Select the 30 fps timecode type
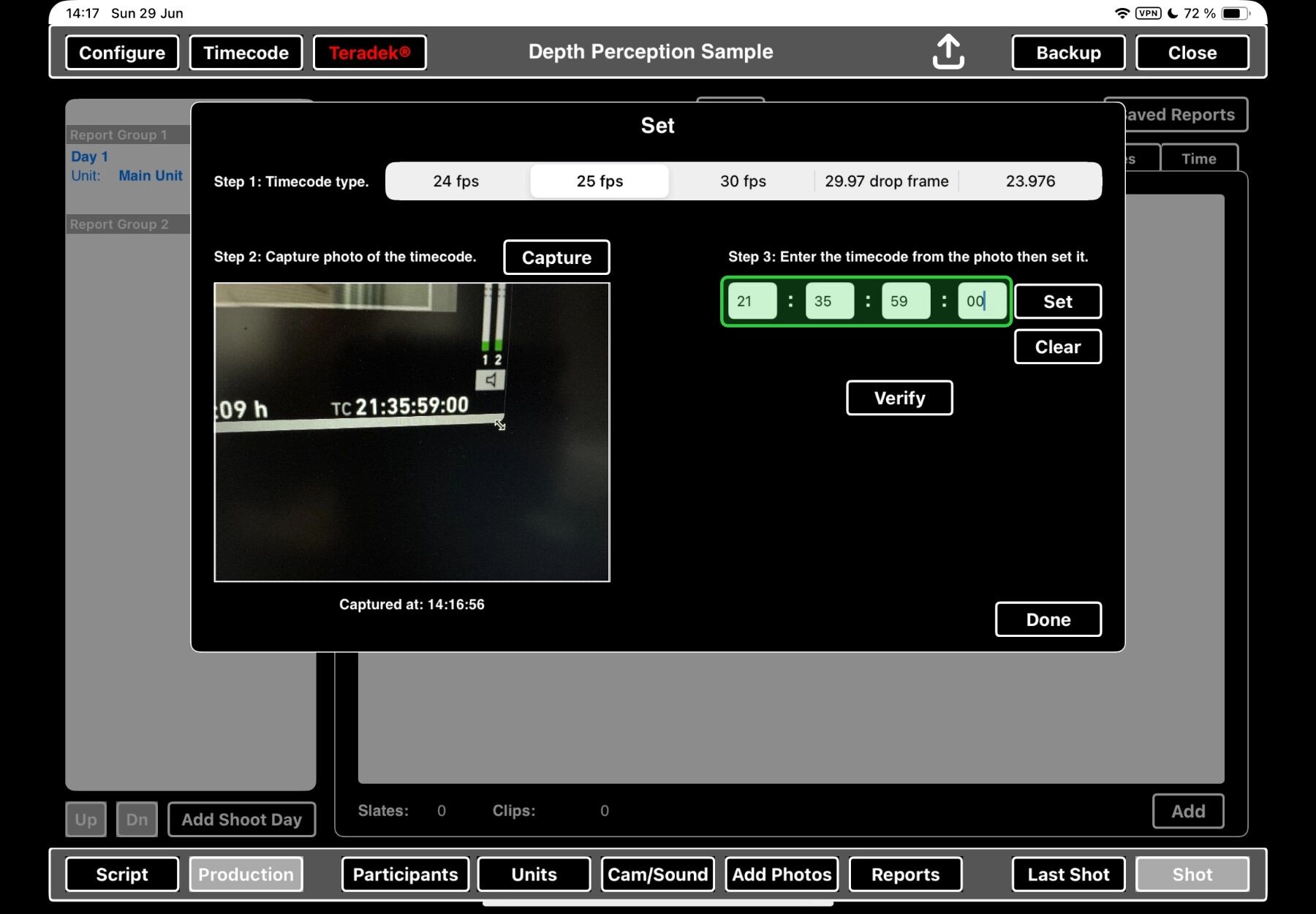This screenshot has width=1316, height=914. 743,181
